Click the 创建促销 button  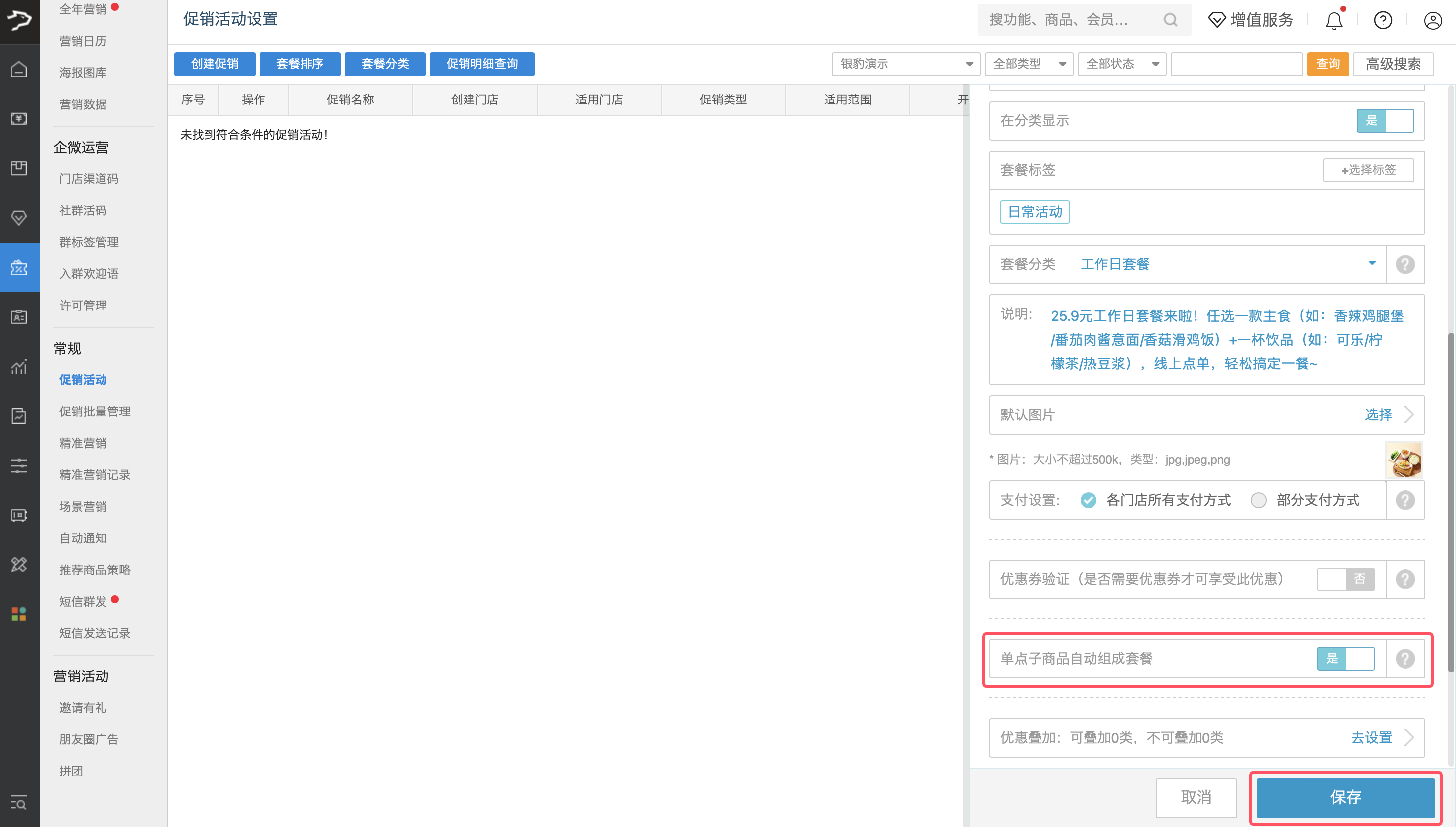pos(214,64)
